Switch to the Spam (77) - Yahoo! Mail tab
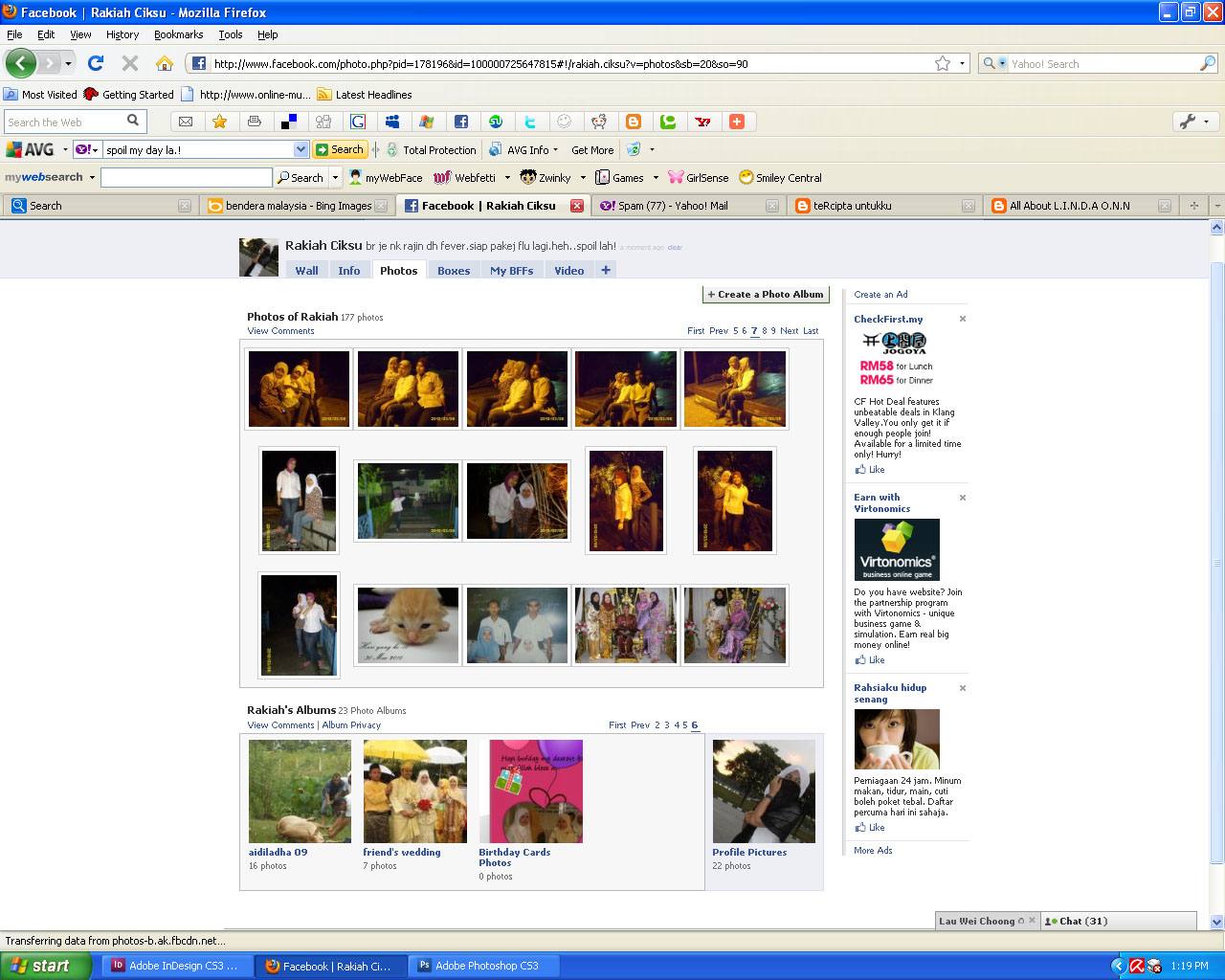This screenshot has width=1225, height=980. pos(688,206)
